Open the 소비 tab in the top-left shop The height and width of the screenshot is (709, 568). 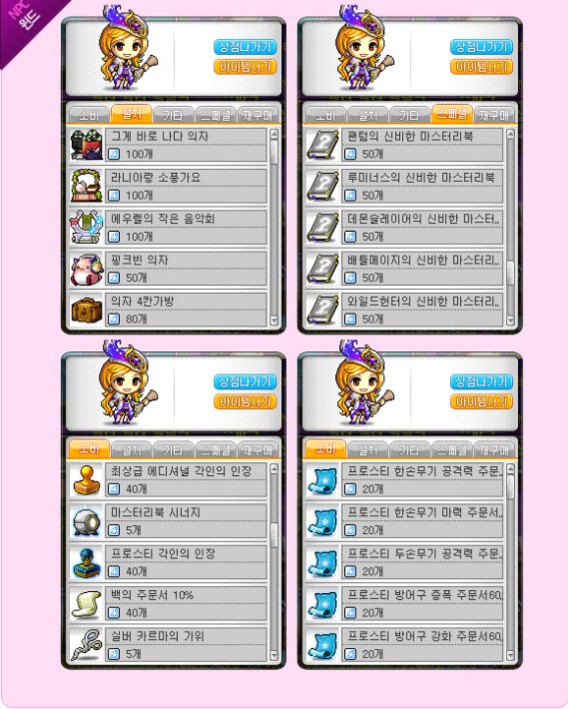click(x=89, y=115)
